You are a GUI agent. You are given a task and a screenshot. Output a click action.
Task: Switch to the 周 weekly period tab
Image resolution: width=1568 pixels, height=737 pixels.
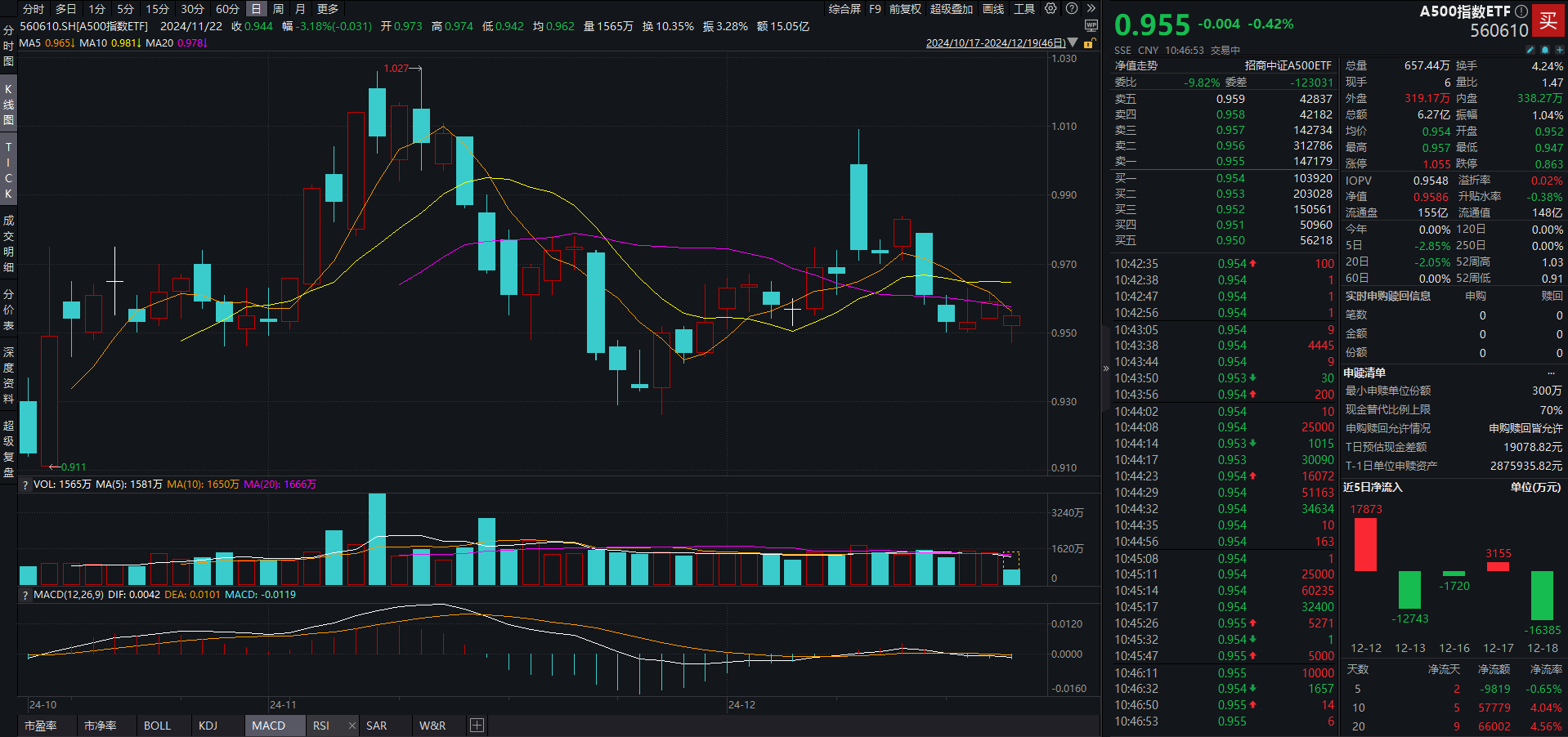[x=279, y=9]
